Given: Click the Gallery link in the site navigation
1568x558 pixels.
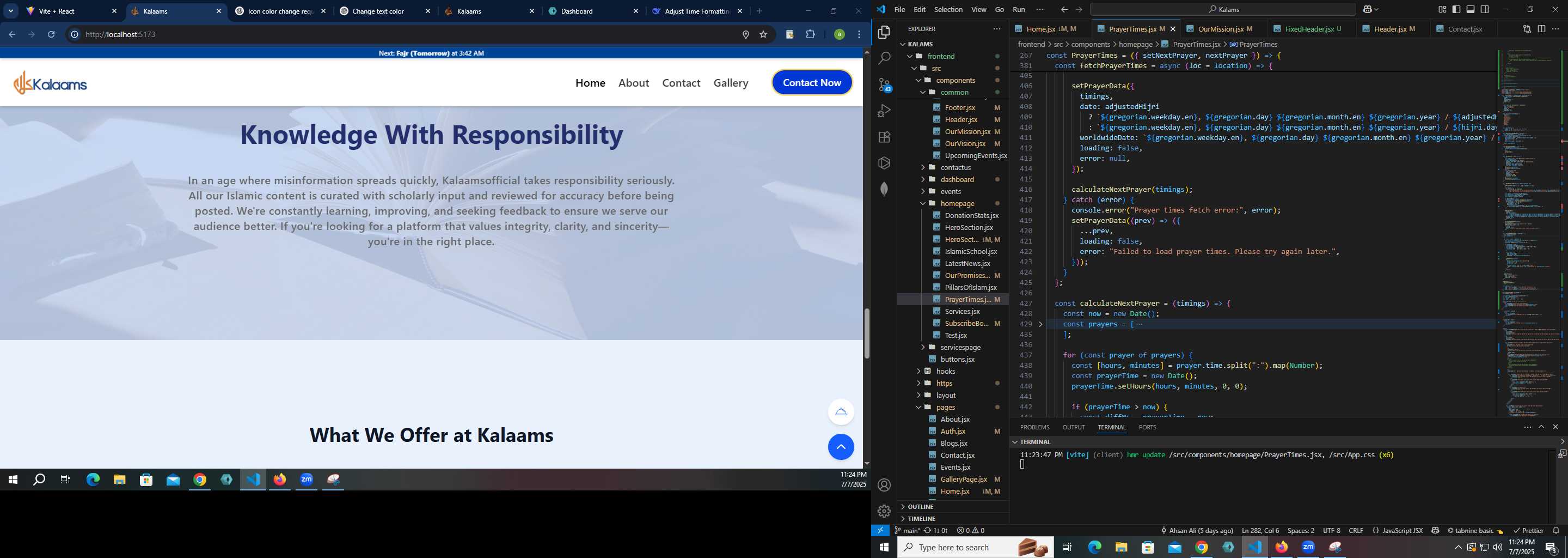Looking at the screenshot, I should 731,83.
